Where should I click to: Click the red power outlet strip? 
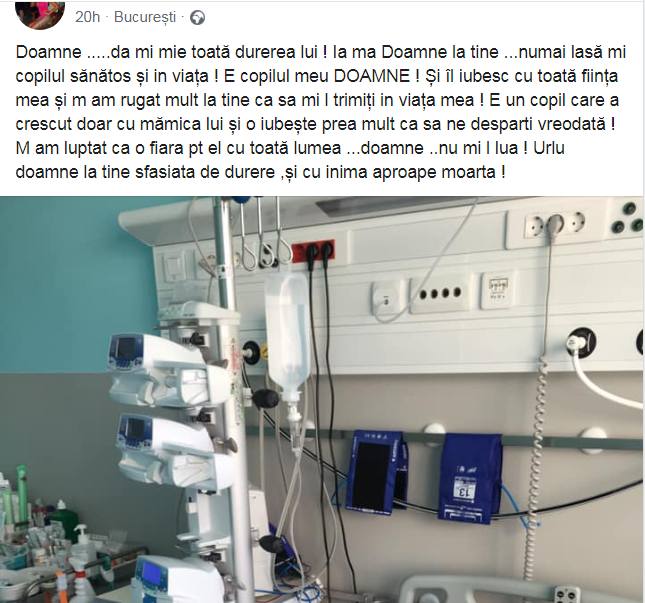coord(313,250)
